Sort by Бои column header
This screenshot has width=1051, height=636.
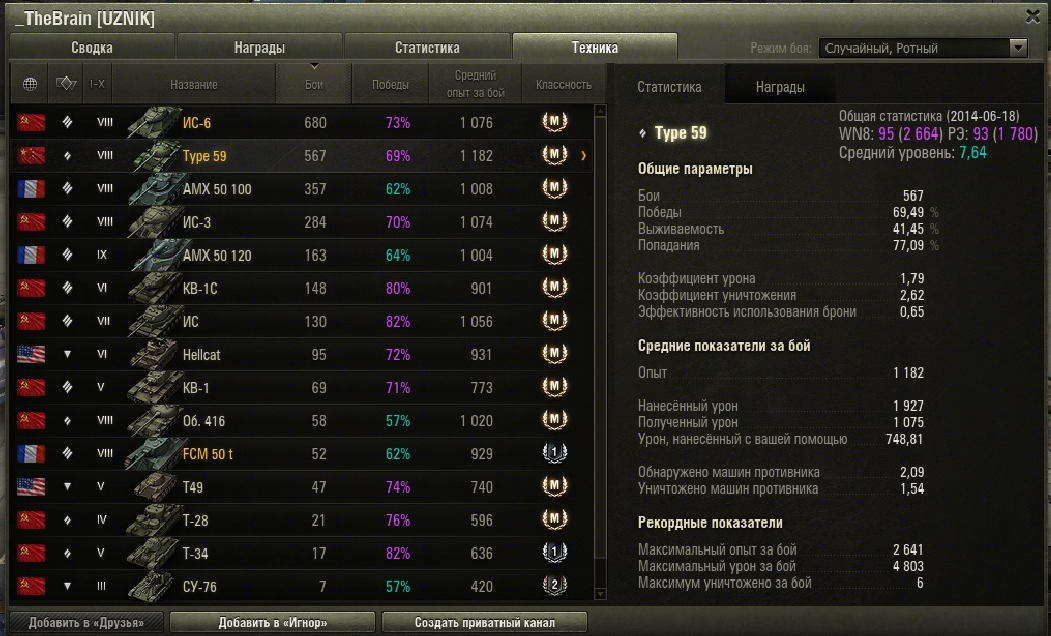[314, 84]
